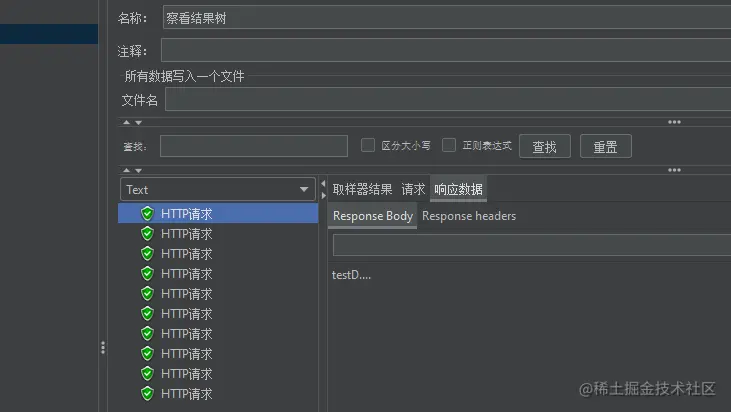Click the left collapse arrow beside result tabs
The width and height of the screenshot is (731, 412).
(x=323, y=184)
